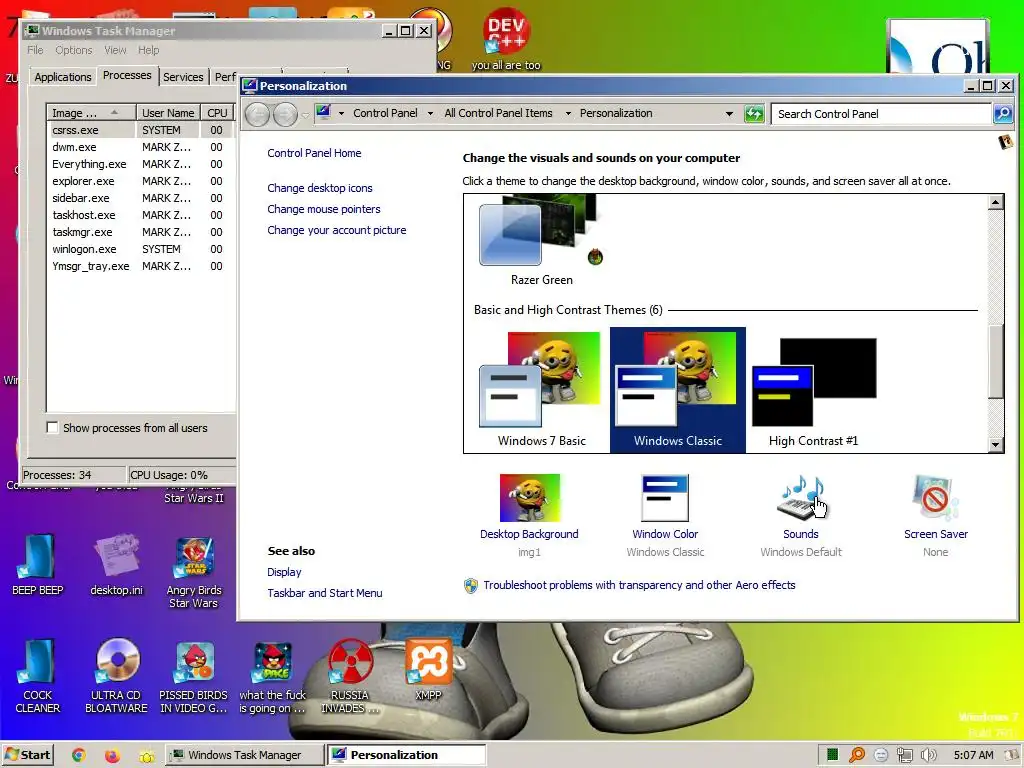Open the Desktop Background settings icon
This screenshot has width=1024, height=768.
click(530, 498)
